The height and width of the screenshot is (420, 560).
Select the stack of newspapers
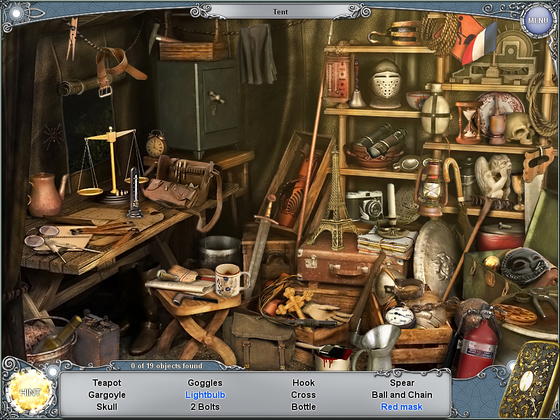click(x=387, y=244)
